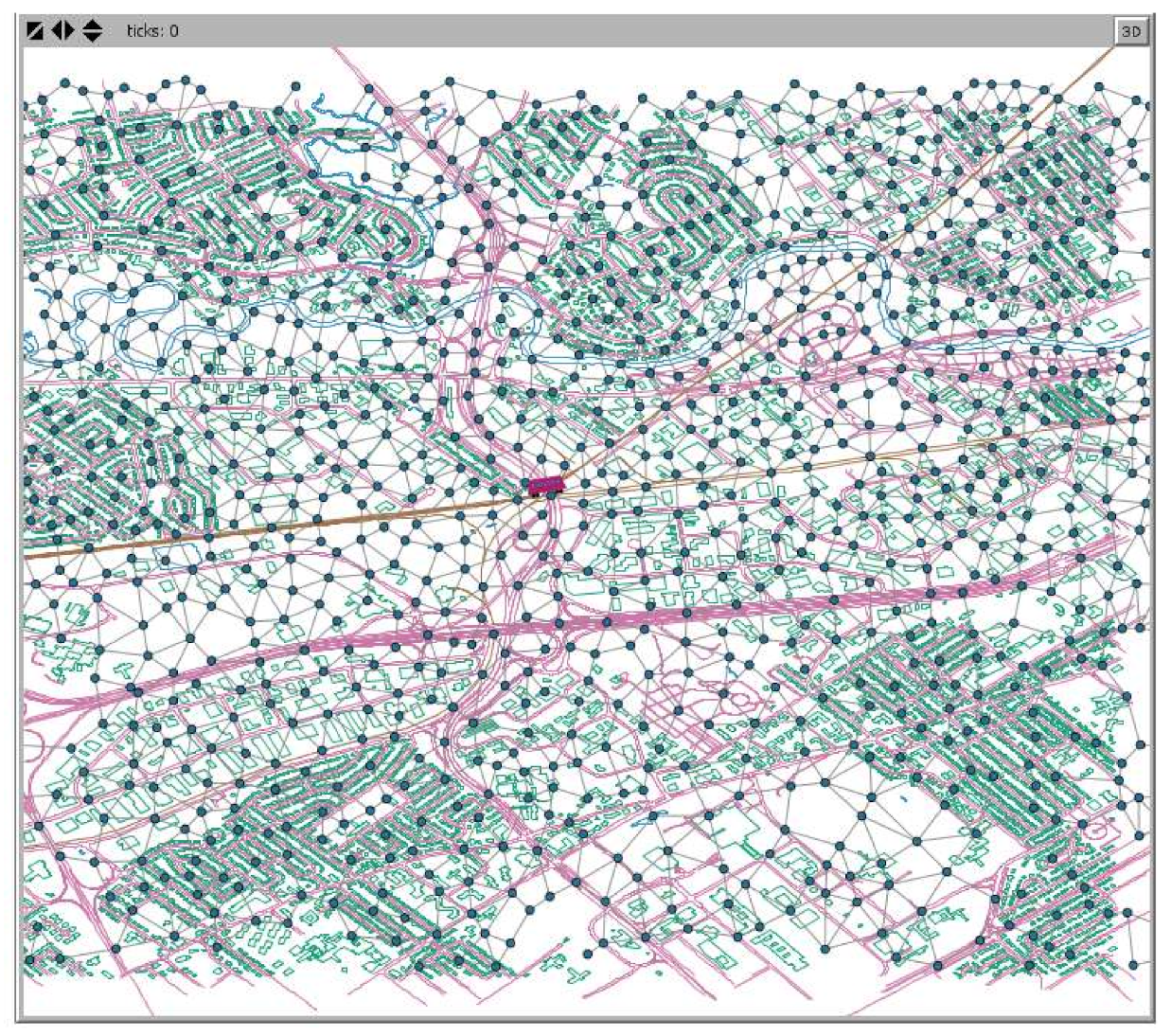This screenshot has height=1036, width=1171.
Task: Click the vertical up-down arrows icon
Action: click(x=92, y=31)
